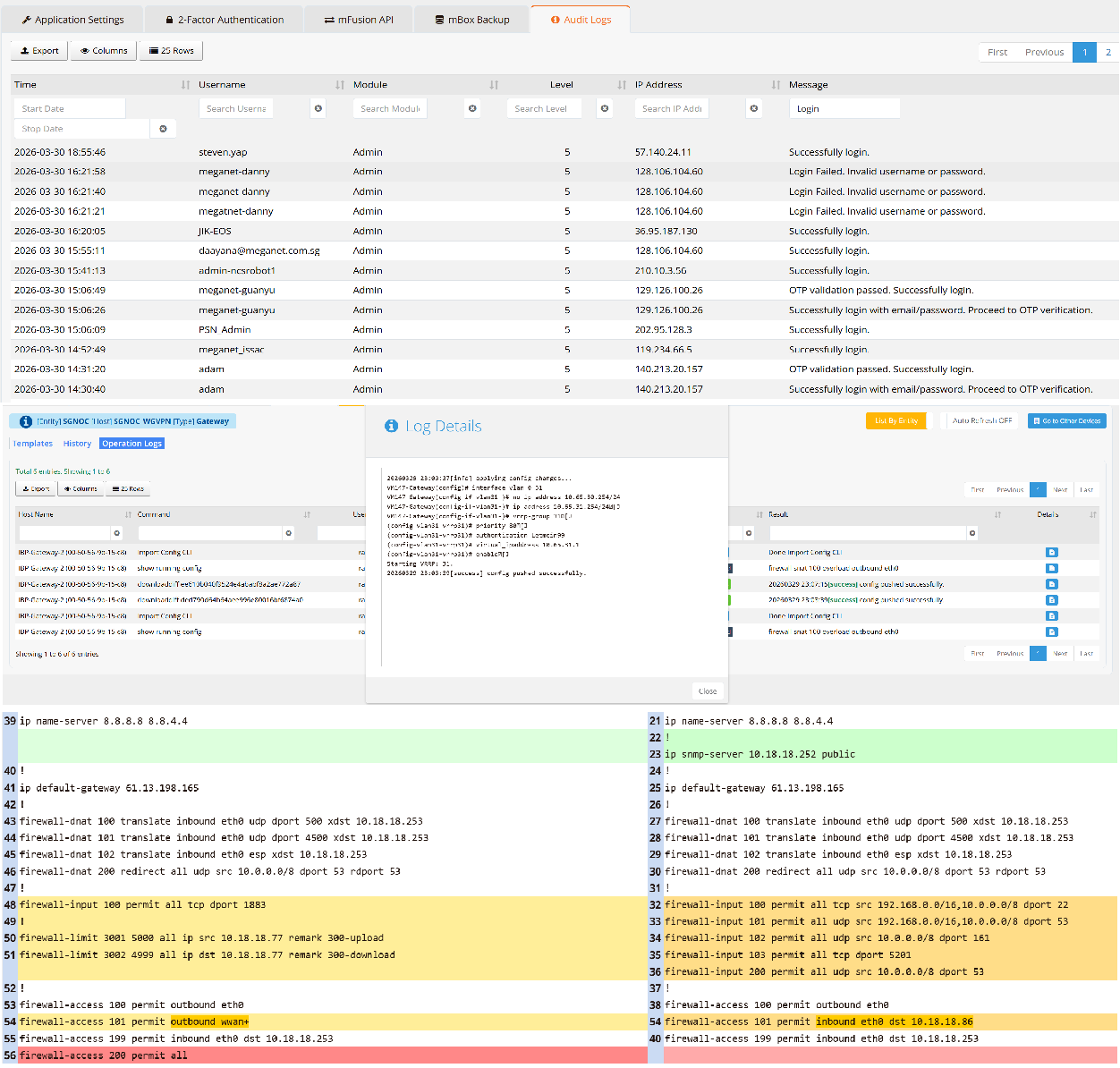Viewport: 1120px width, 1068px height.
Task: Click the Previous page button in audit logs
Action: pos(1044,52)
